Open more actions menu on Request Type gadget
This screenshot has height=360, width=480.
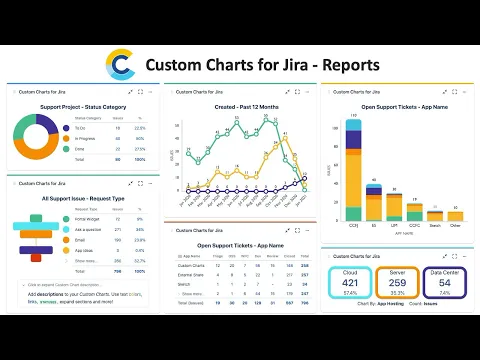click(x=150, y=183)
